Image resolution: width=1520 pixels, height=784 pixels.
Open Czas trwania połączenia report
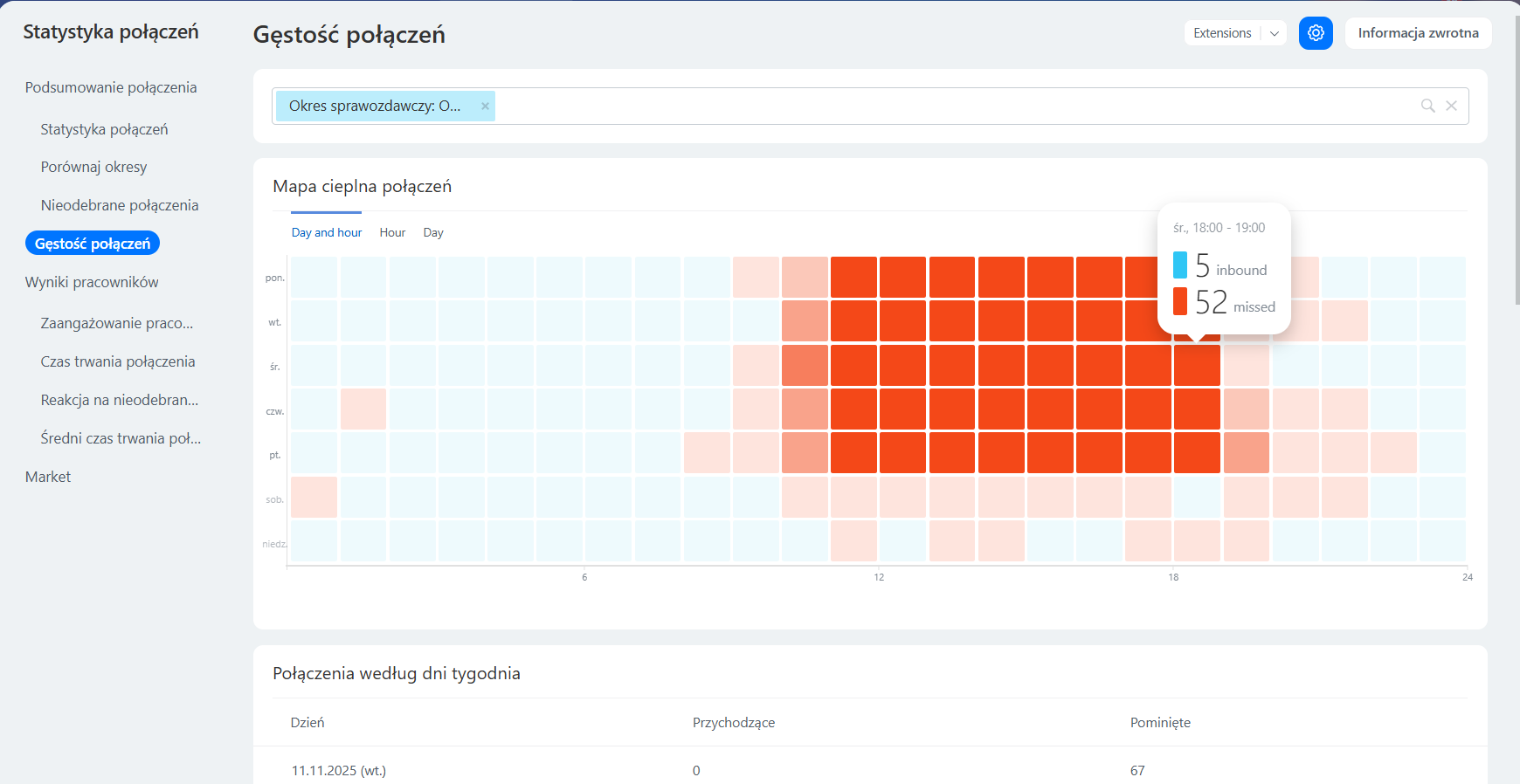coord(118,361)
